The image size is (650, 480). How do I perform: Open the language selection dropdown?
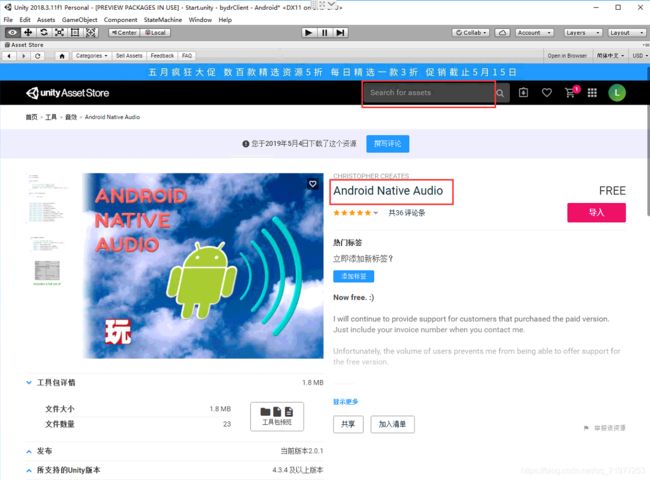click(x=610, y=56)
